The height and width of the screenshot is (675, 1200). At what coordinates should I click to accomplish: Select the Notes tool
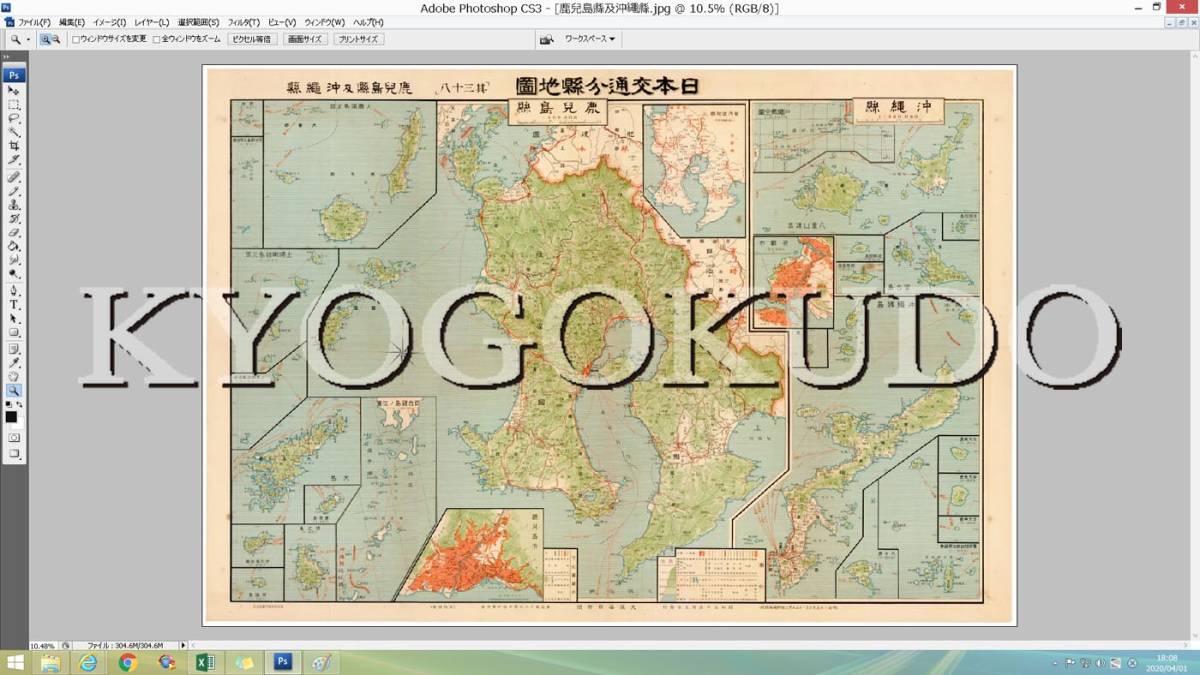pos(14,348)
